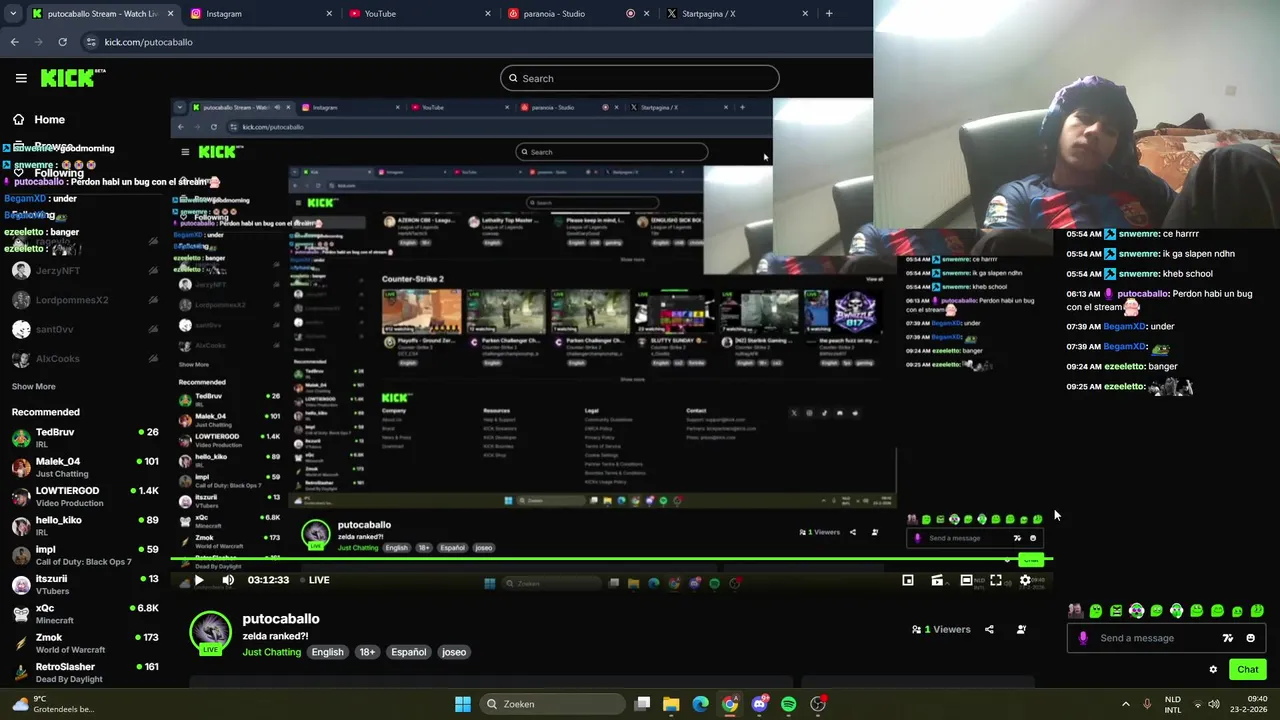Show hidden system tray icons
The height and width of the screenshot is (720, 1280).
click(x=1126, y=704)
